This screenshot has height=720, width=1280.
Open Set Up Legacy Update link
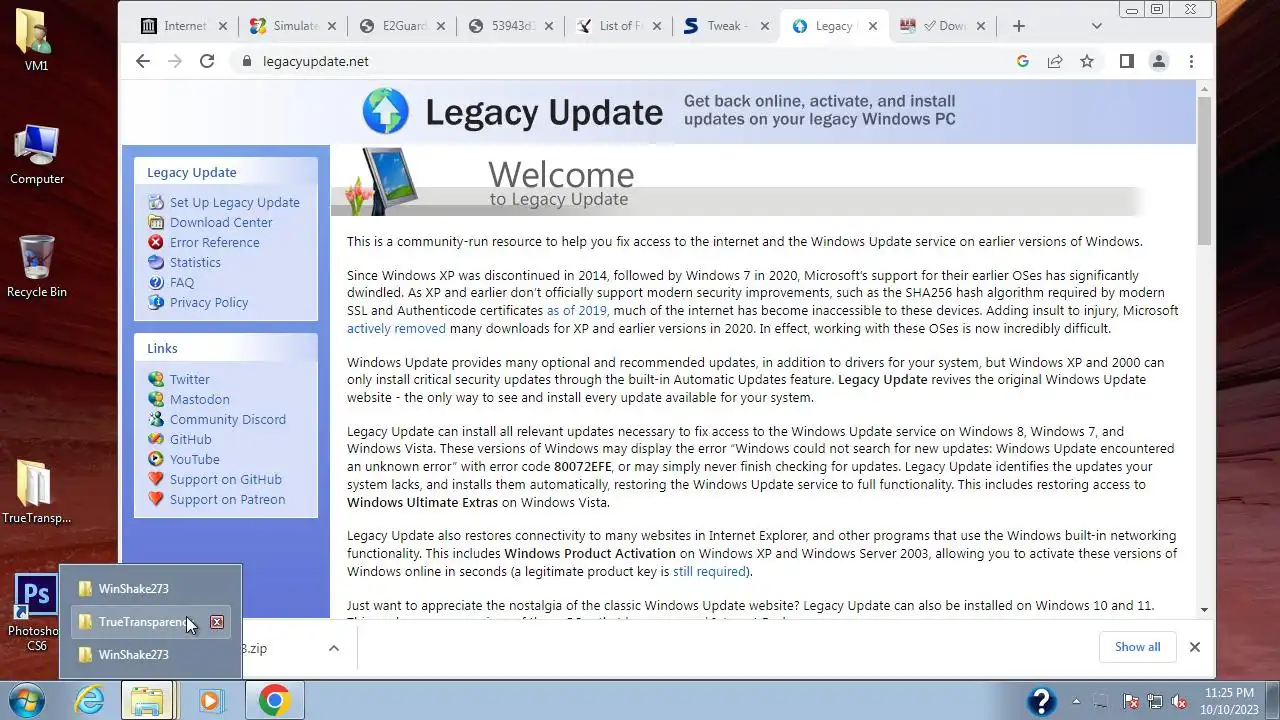[234, 202]
